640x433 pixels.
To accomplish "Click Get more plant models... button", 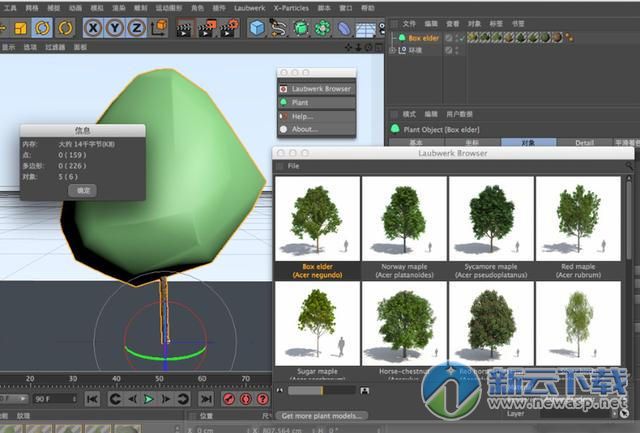I will click(322, 416).
